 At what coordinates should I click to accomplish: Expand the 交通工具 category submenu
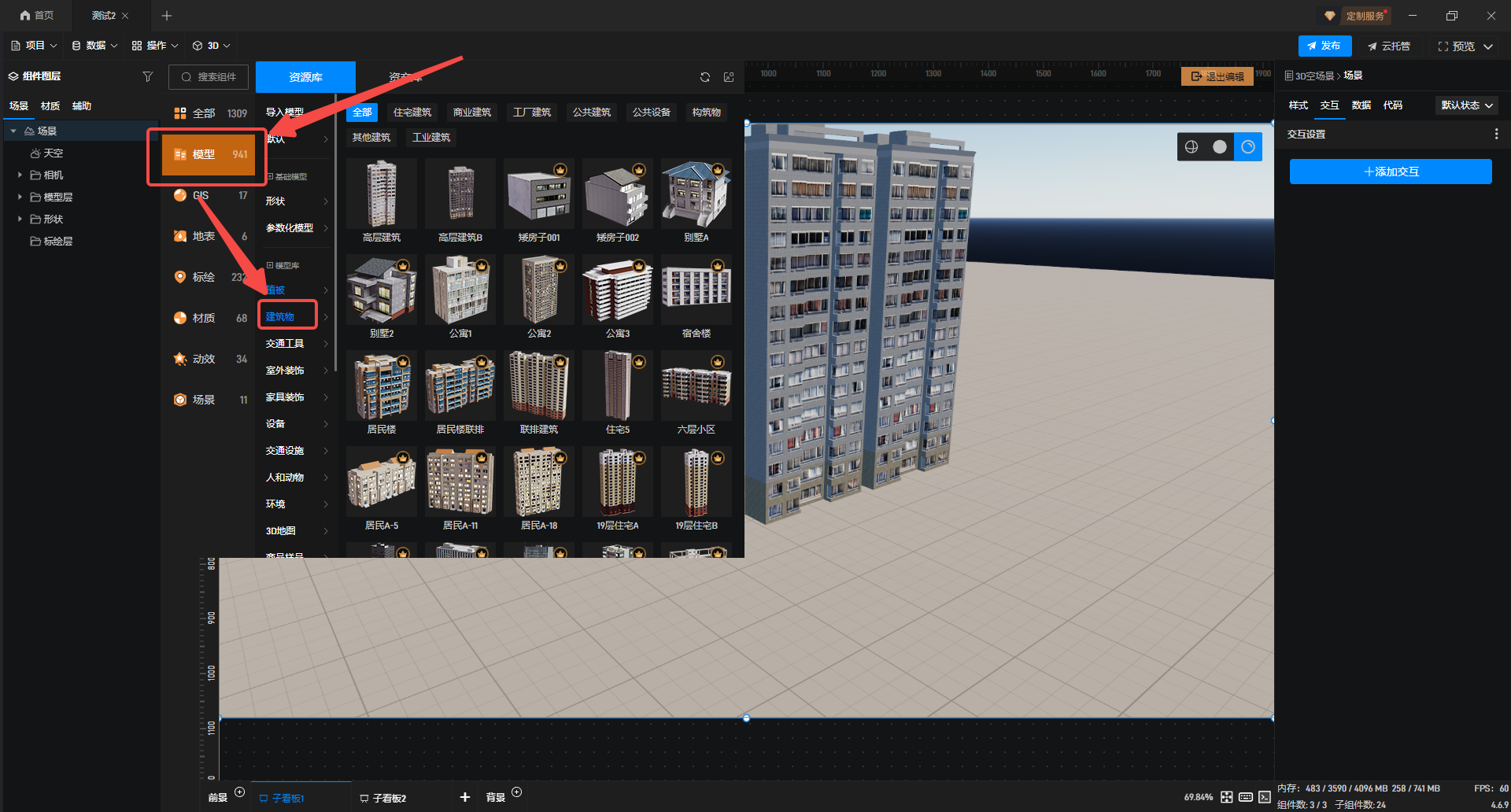[295, 344]
